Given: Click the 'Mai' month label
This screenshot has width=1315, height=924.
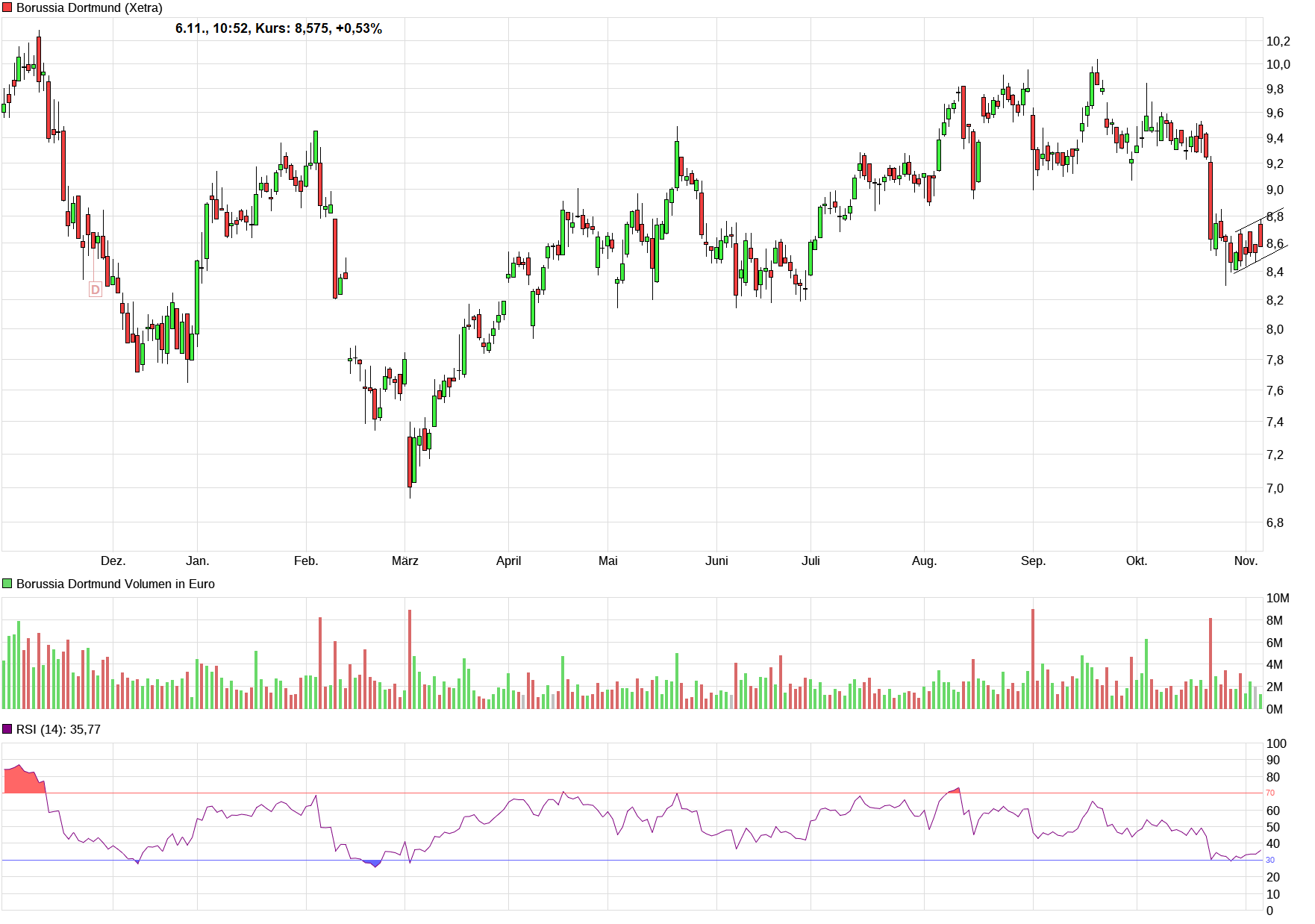Looking at the screenshot, I should pos(608,561).
